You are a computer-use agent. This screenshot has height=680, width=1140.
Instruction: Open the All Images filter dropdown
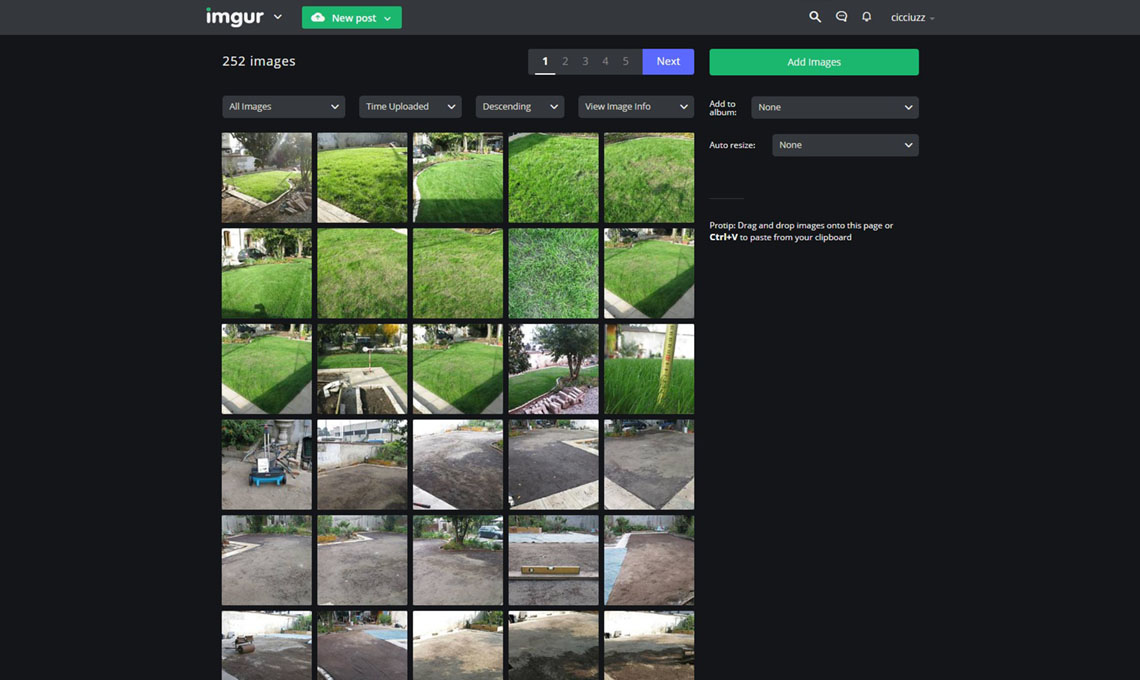click(283, 107)
